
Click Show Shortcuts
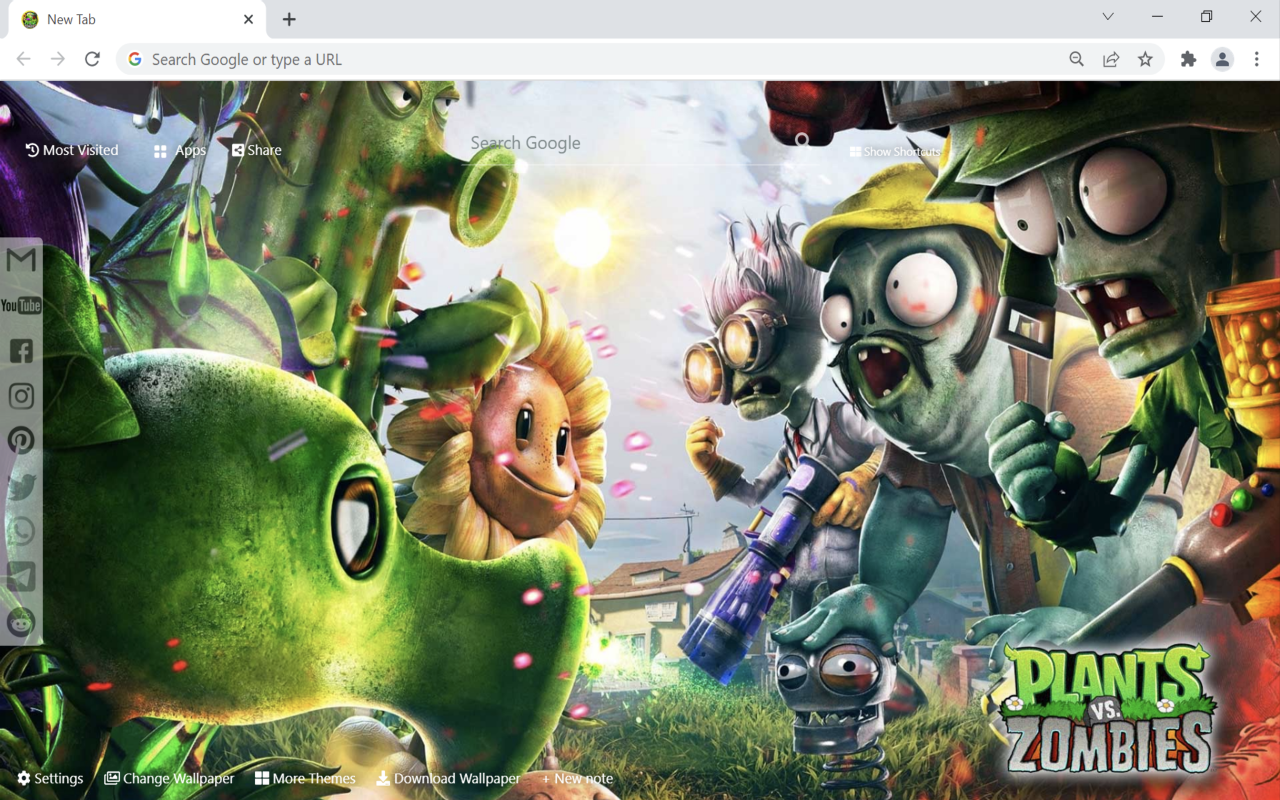coord(896,152)
